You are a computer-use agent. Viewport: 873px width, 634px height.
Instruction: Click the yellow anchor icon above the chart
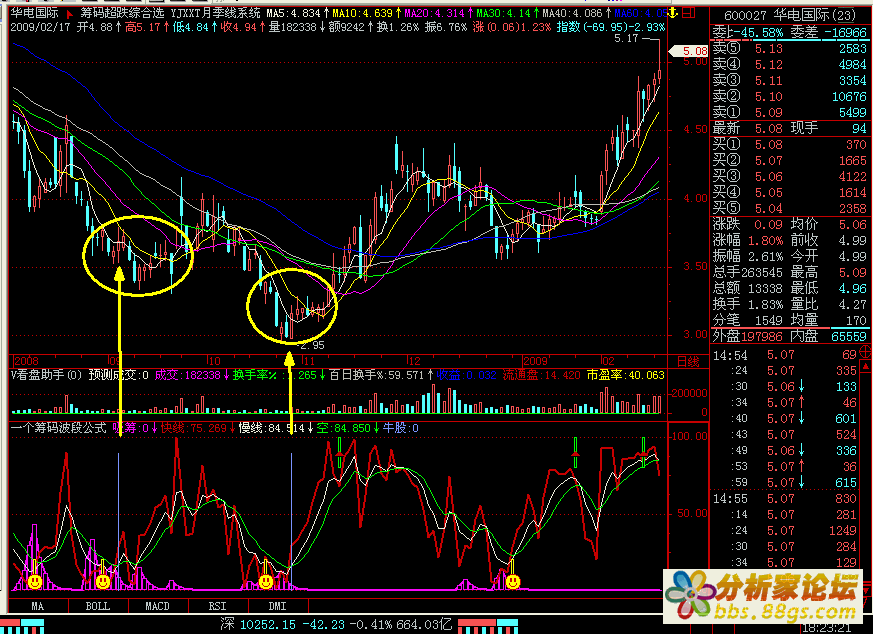tap(673, 12)
